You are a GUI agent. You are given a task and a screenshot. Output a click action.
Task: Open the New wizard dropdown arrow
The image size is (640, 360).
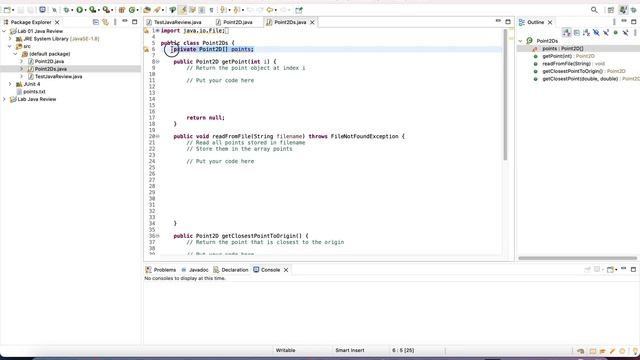(13, 10)
